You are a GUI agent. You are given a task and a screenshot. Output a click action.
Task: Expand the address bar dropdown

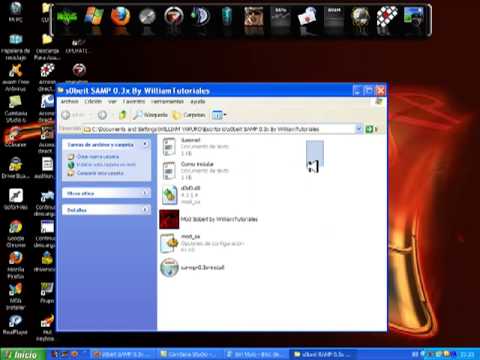[x=359, y=129]
